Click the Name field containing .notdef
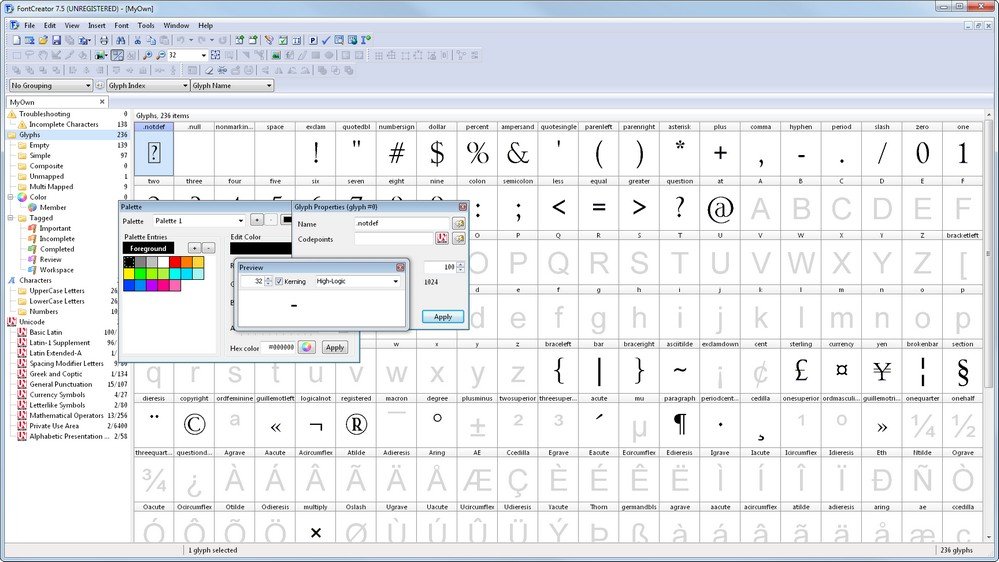 click(402, 223)
